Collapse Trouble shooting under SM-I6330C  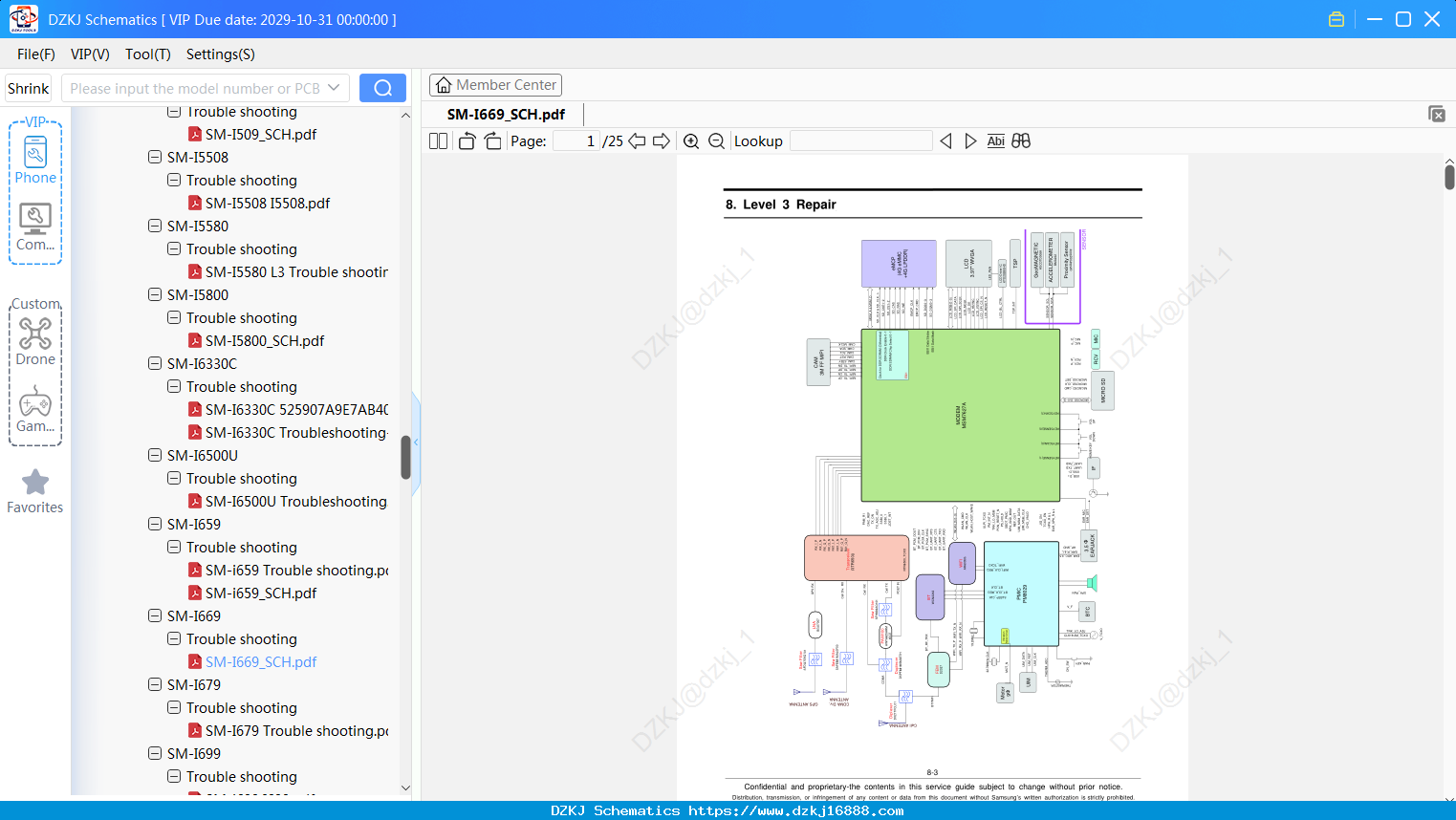(174, 387)
